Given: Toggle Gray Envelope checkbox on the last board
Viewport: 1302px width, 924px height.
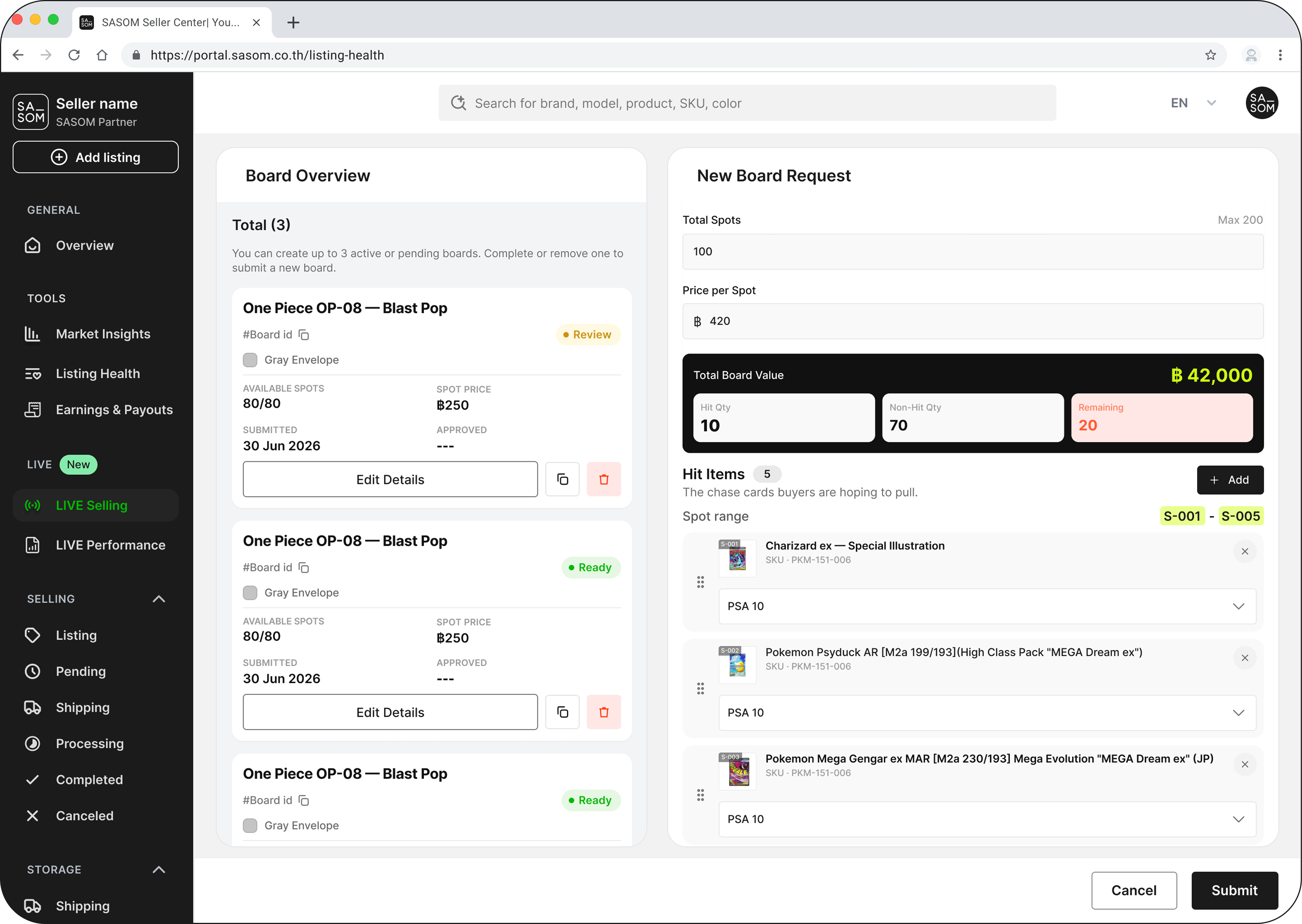Looking at the screenshot, I should (x=250, y=825).
